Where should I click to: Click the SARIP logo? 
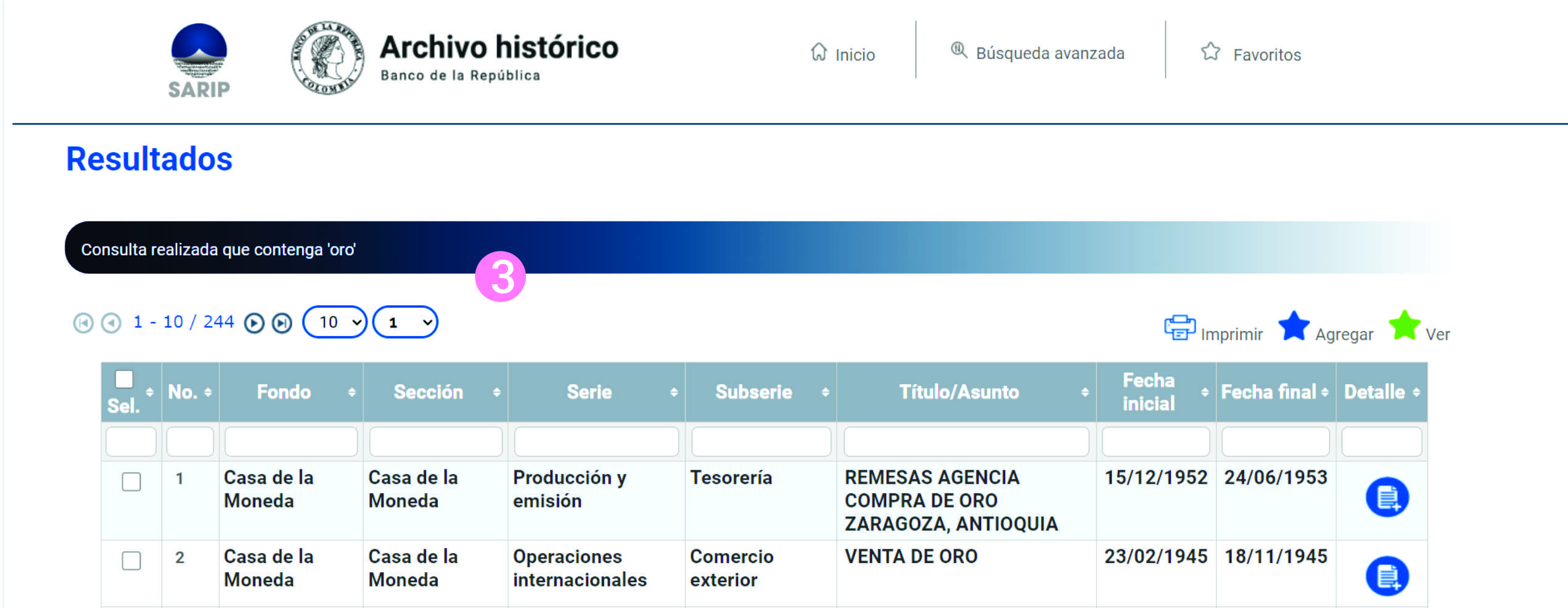click(x=199, y=60)
